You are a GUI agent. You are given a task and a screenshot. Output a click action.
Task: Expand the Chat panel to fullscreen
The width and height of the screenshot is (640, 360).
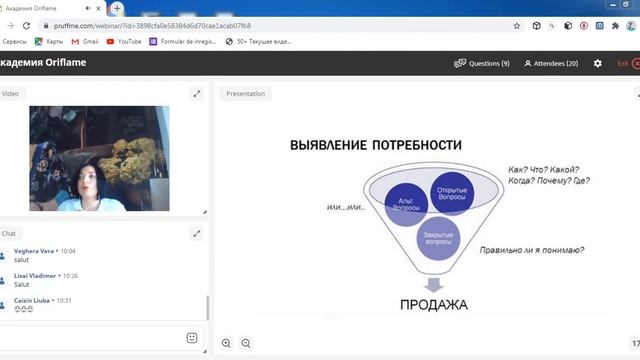pos(197,233)
